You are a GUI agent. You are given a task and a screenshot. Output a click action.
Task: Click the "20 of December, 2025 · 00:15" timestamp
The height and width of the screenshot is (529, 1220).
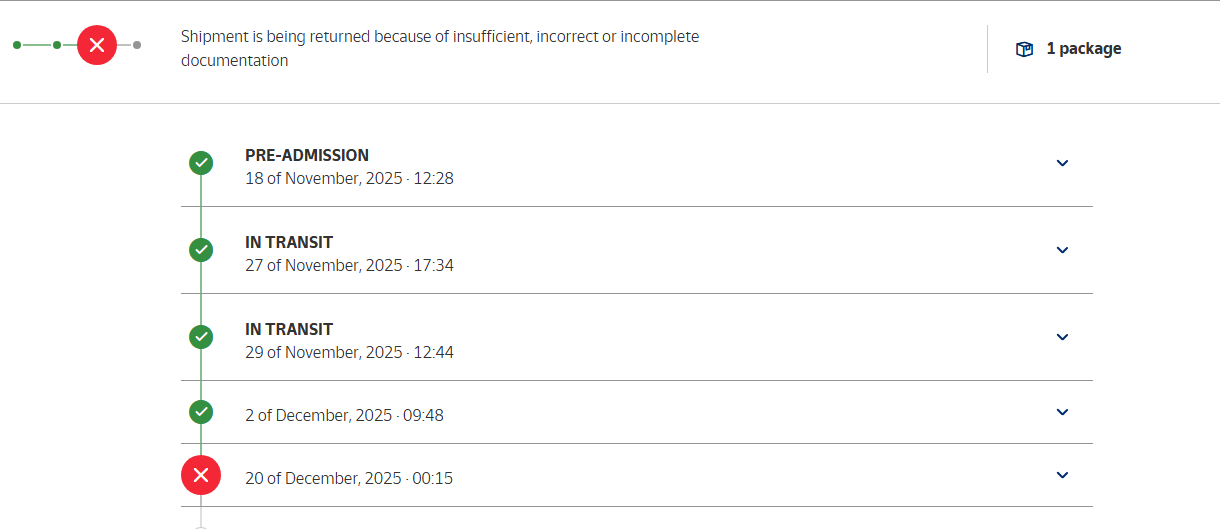point(349,478)
